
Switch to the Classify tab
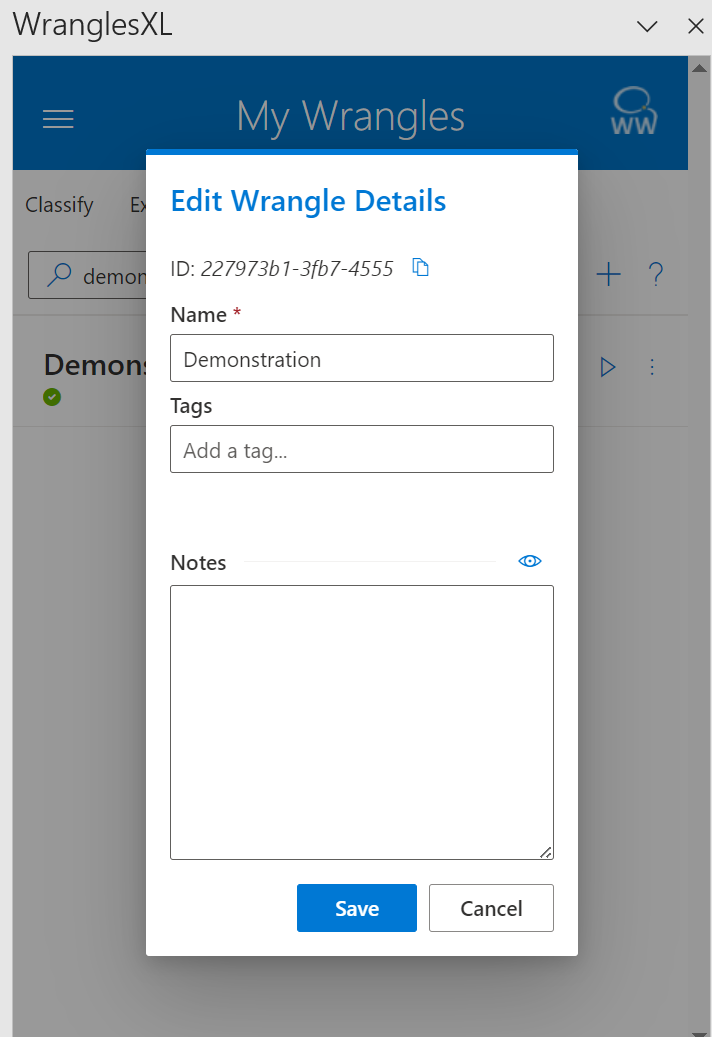tap(59, 205)
